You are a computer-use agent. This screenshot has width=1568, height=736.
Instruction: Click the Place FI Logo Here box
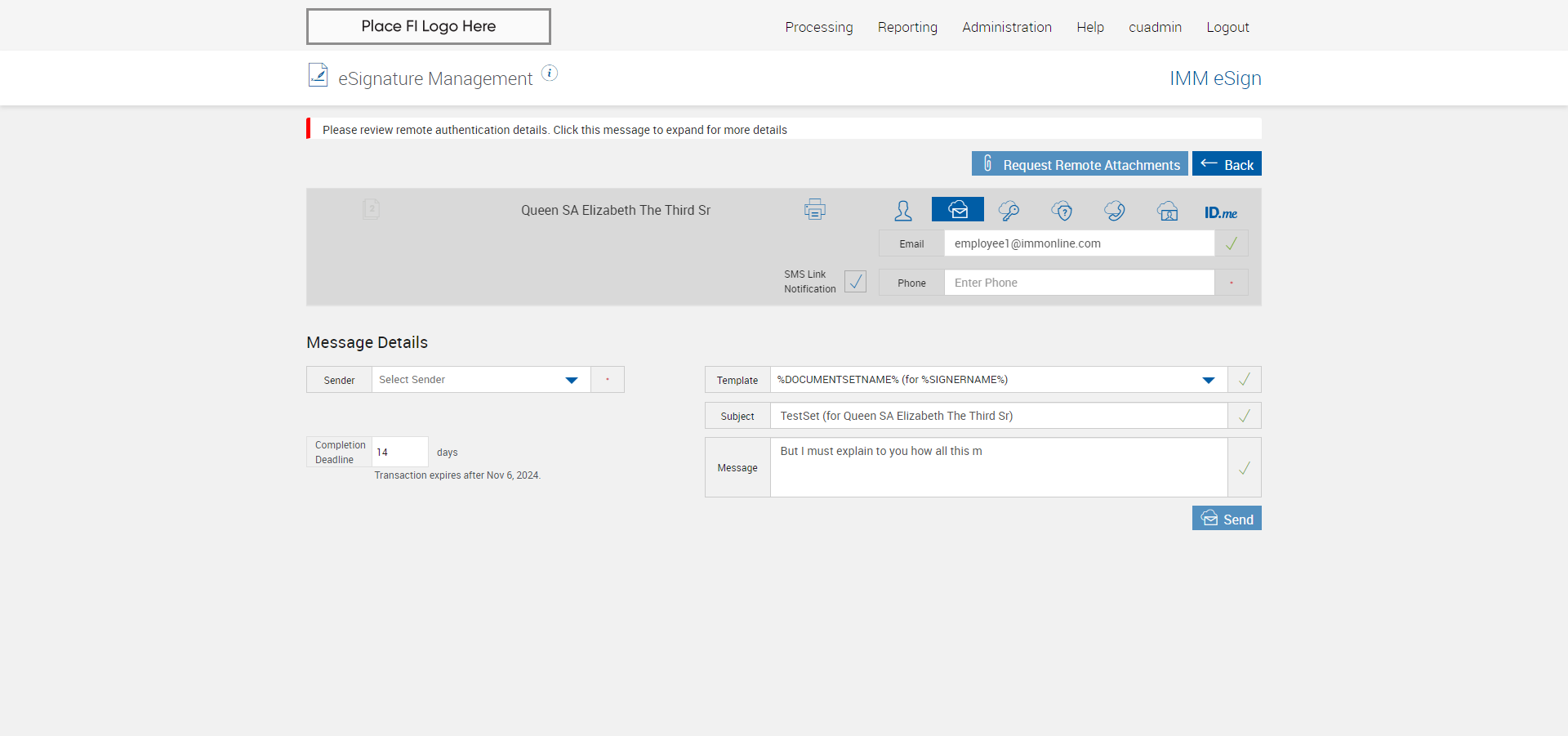pyautogui.click(x=429, y=26)
